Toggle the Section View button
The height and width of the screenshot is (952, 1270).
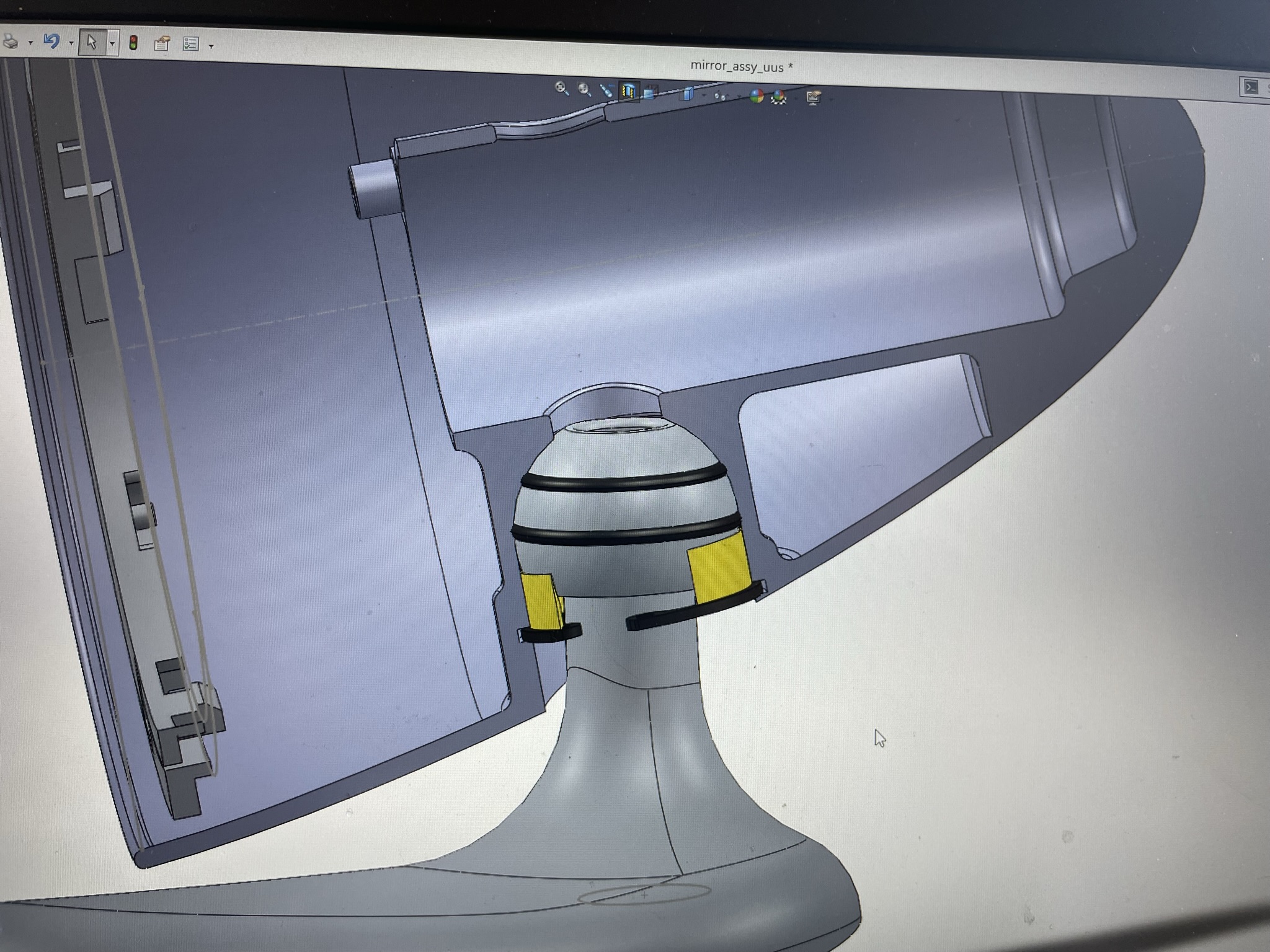click(629, 92)
